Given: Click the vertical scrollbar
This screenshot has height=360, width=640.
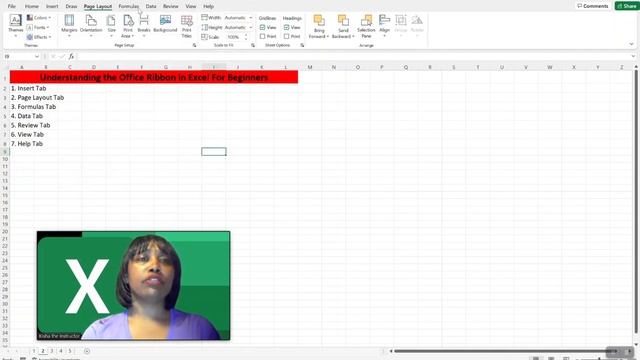Looking at the screenshot, I should pyautogui.click(x=636, y=202).
